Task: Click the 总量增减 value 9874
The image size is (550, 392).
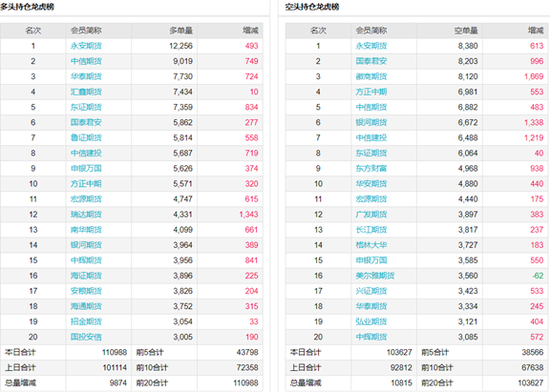Action: point(118,383)
